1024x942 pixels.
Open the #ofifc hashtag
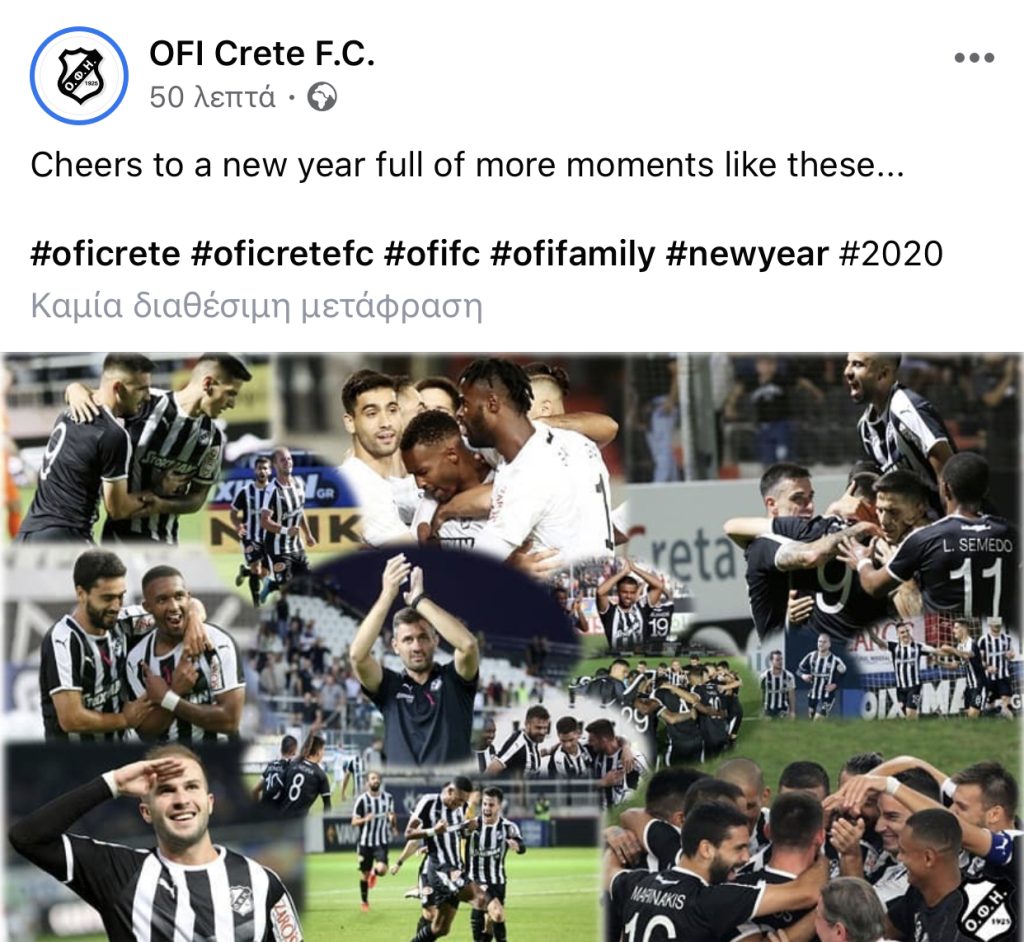432,253
